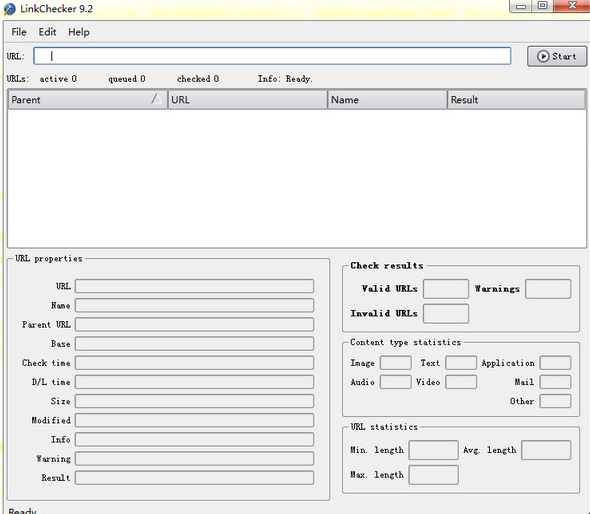Open the Edit menu

point(47,32)
